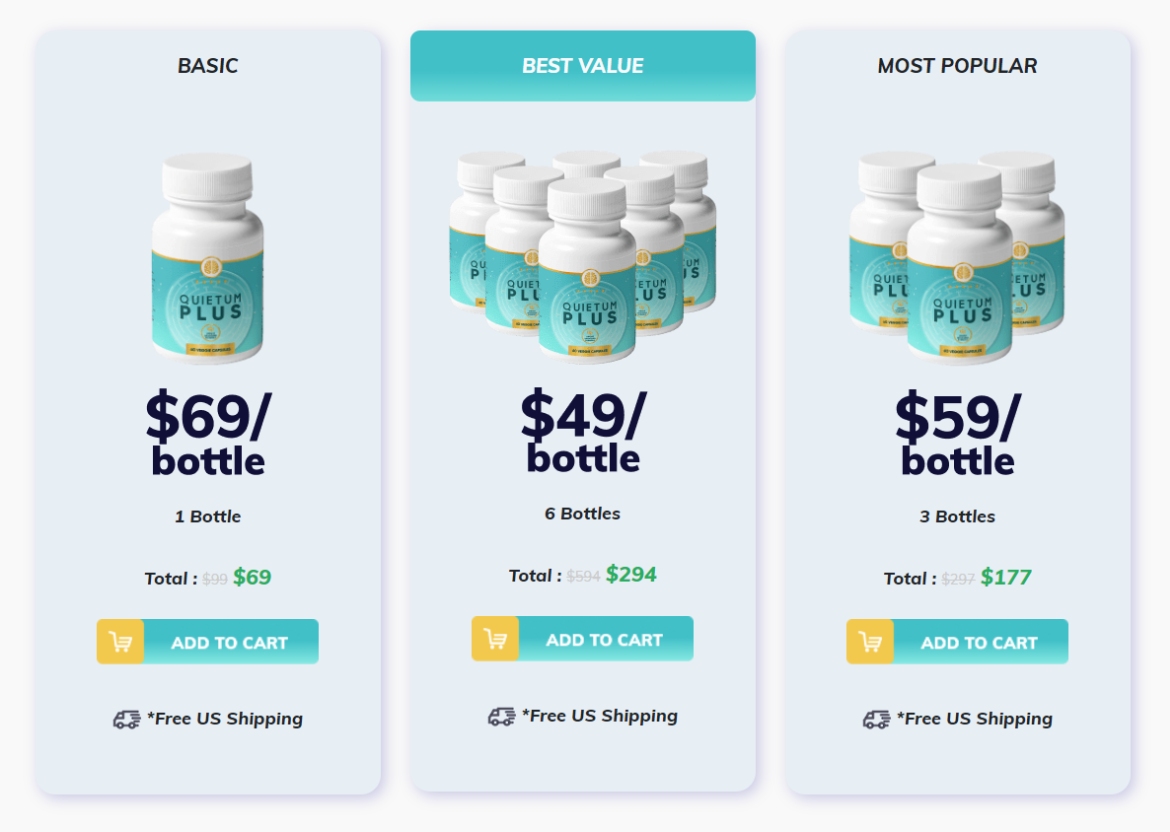Click the truck icon in the Best Value column

coord(500,717)
